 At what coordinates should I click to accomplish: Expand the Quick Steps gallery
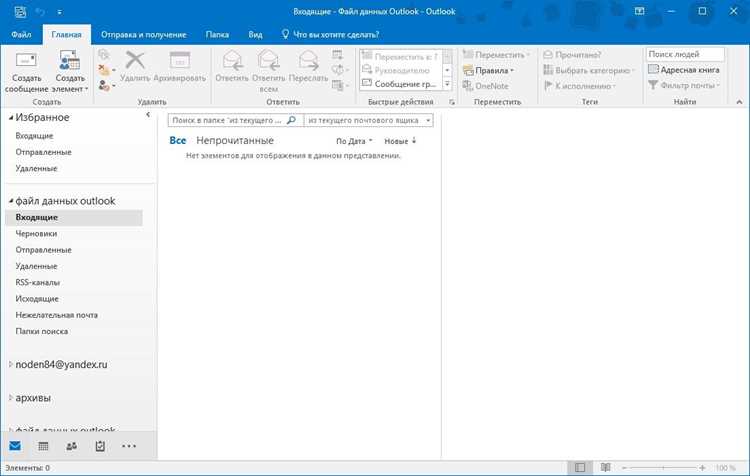tap(447, 85)
